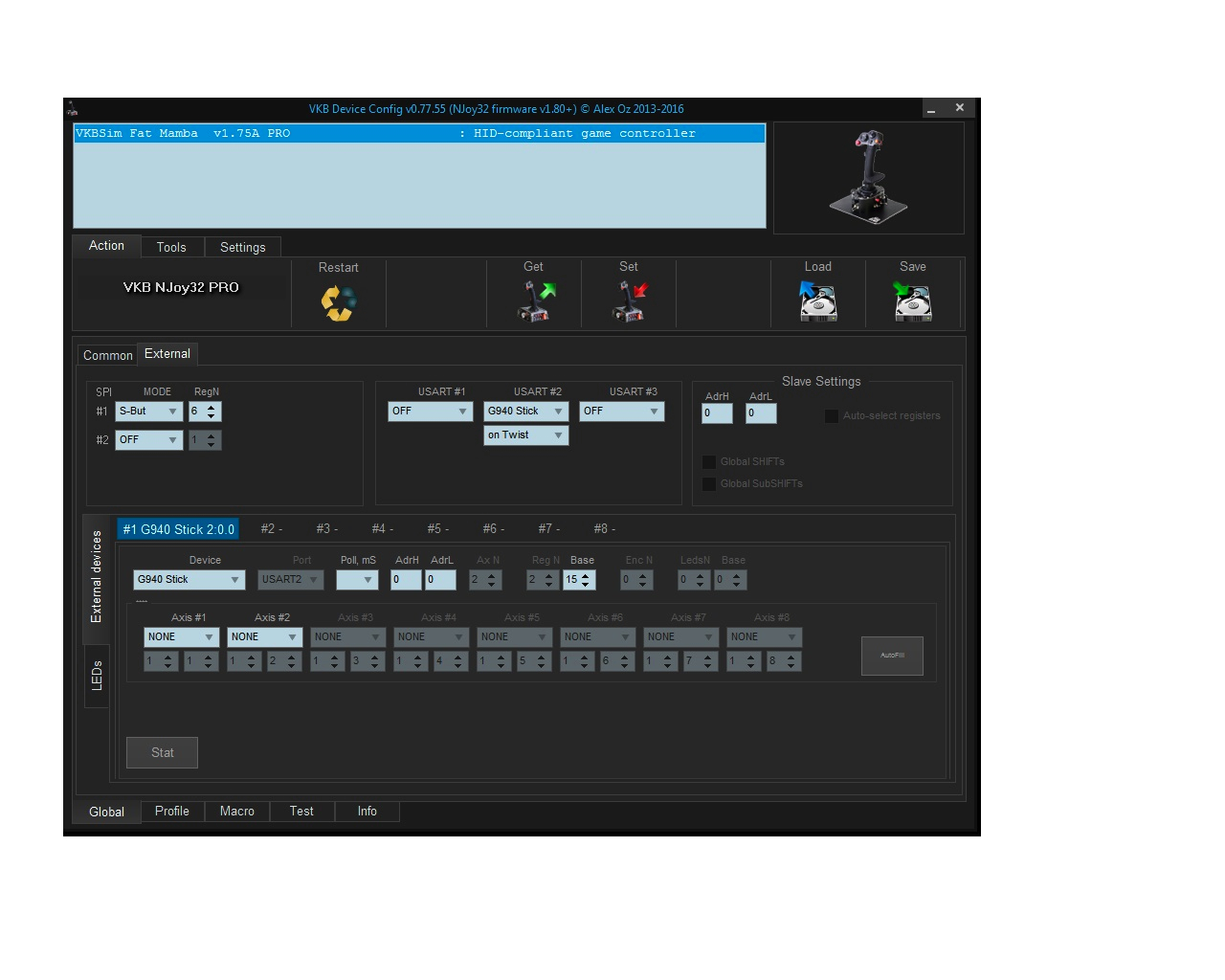Open USART #2 dropdown showing G940 Stick
The image size is (1225, 980).
click(x=526, y=412)
